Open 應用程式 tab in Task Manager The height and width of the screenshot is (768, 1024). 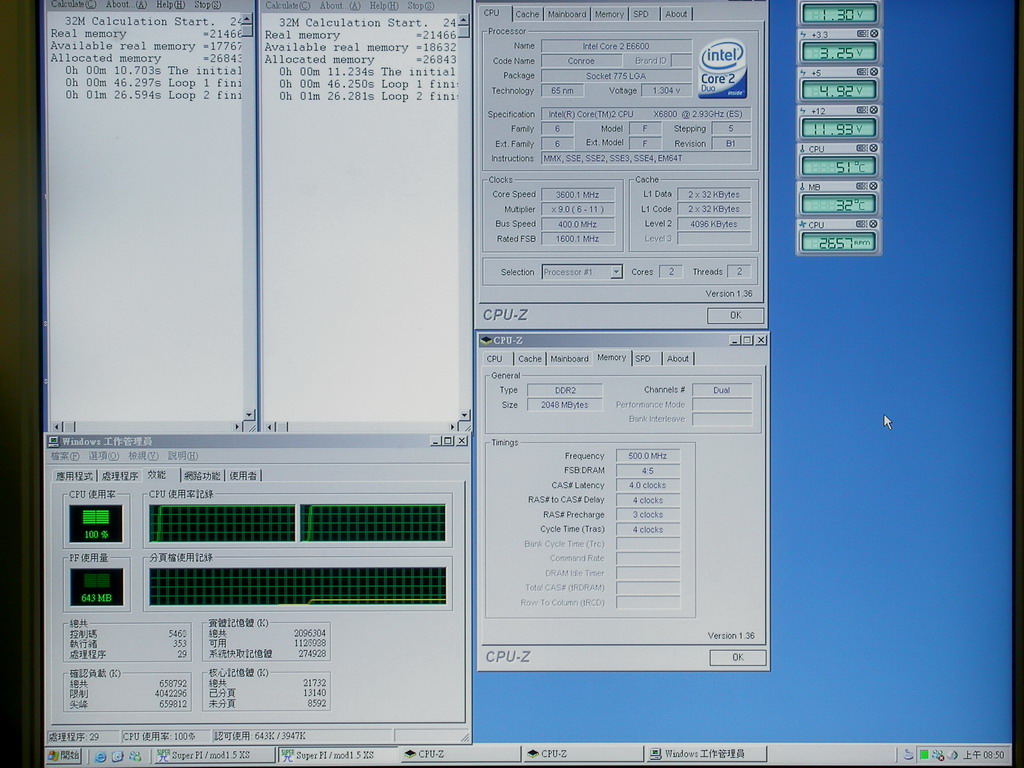pyautogui.click(x=74, y=476)
